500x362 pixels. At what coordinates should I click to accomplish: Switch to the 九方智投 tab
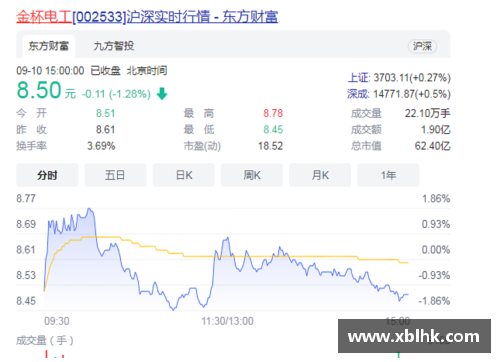[x=114, y=46]
